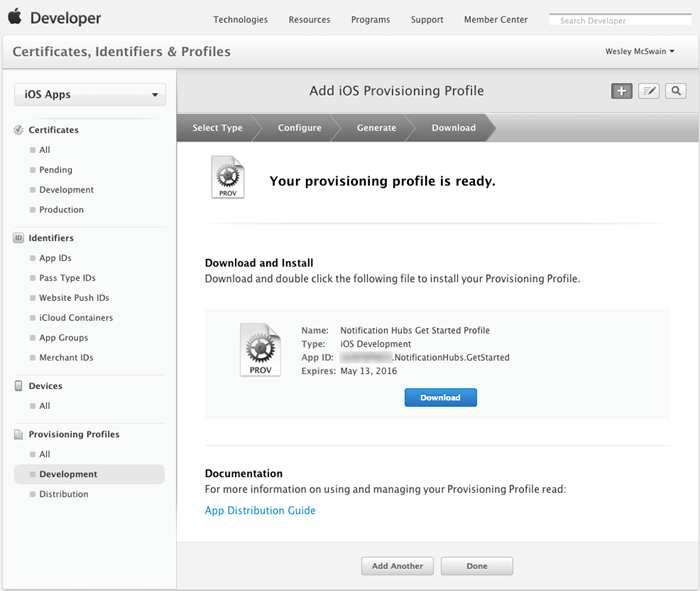
Task: Show Production certificates
Action: tap(62, 209)
